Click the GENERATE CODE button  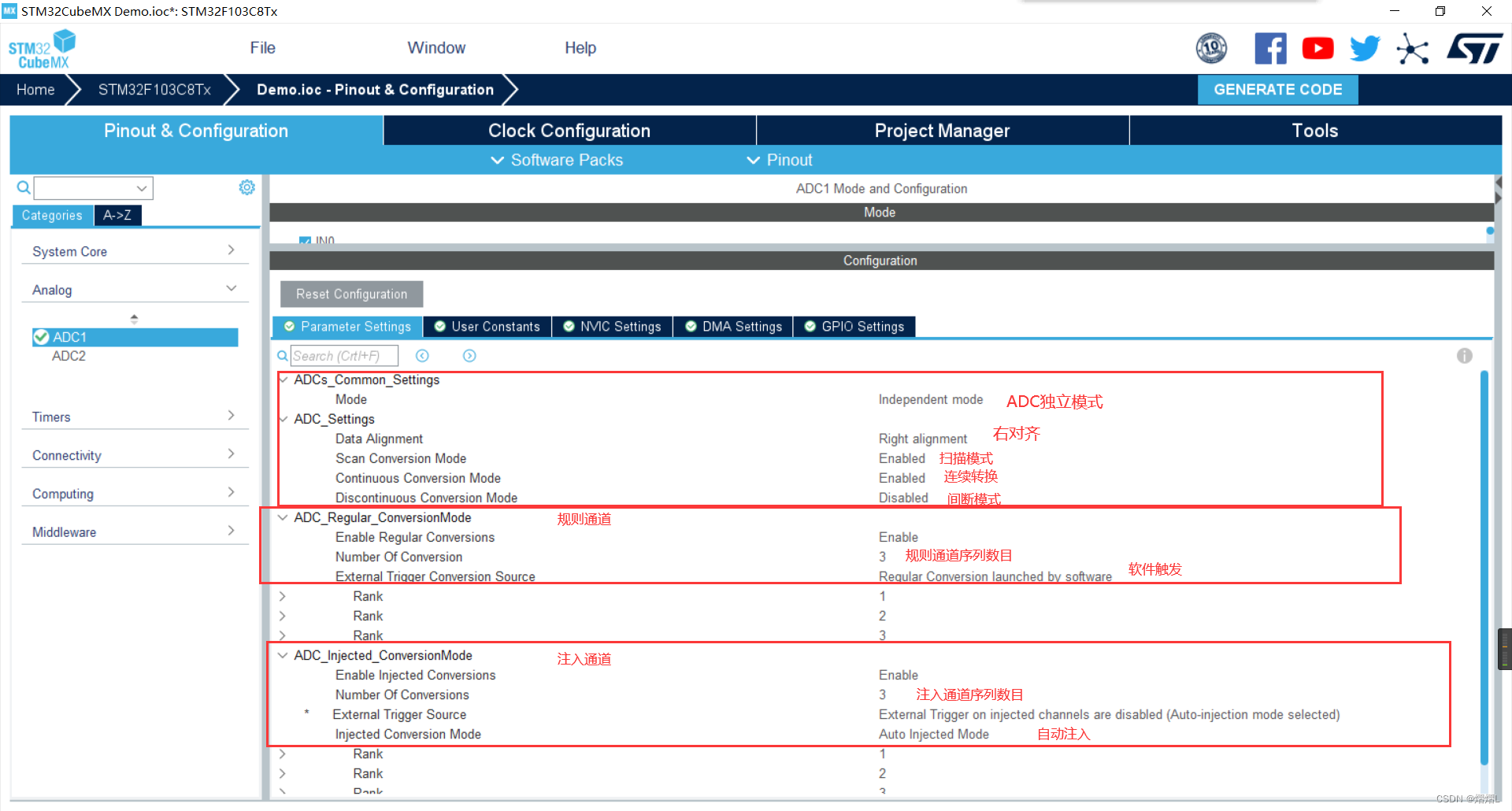pos(1277,90)
